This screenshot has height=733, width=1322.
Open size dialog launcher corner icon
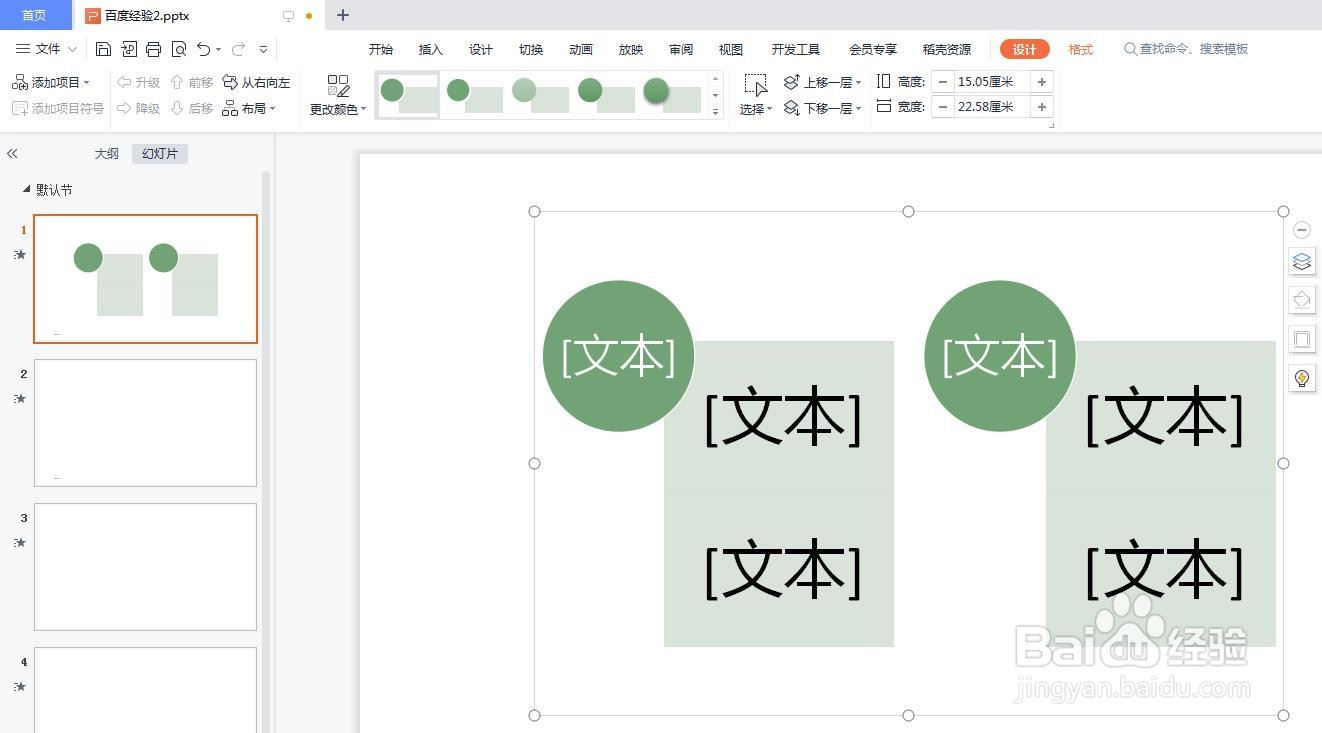pyautogui.click(x=1051, y=125)
